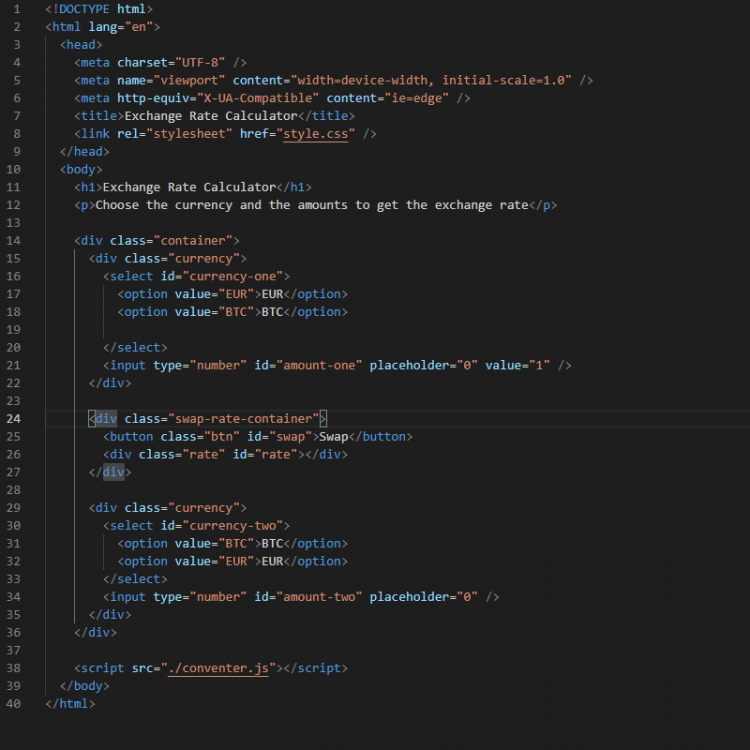Screen dimensions: 750x750
Task: Click the closing body tag on line 39
Action: point(85,686)
